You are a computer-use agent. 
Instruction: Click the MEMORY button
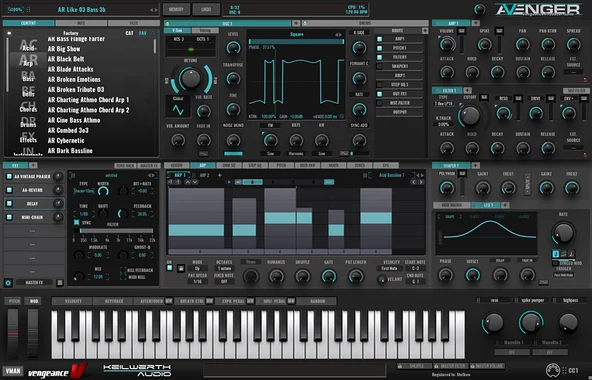tap(176, 9)
